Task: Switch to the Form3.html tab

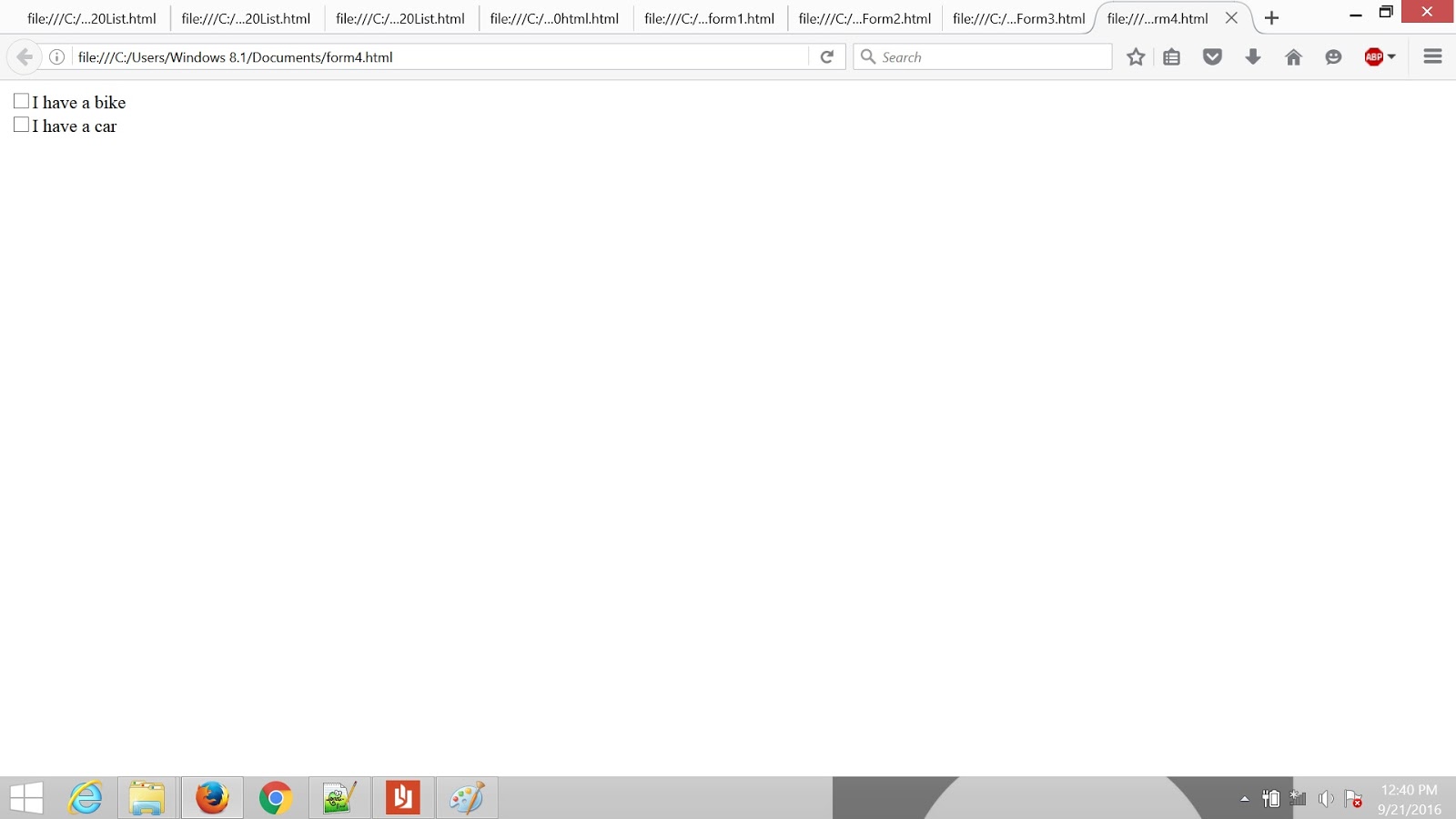Action: point(1019,18)
